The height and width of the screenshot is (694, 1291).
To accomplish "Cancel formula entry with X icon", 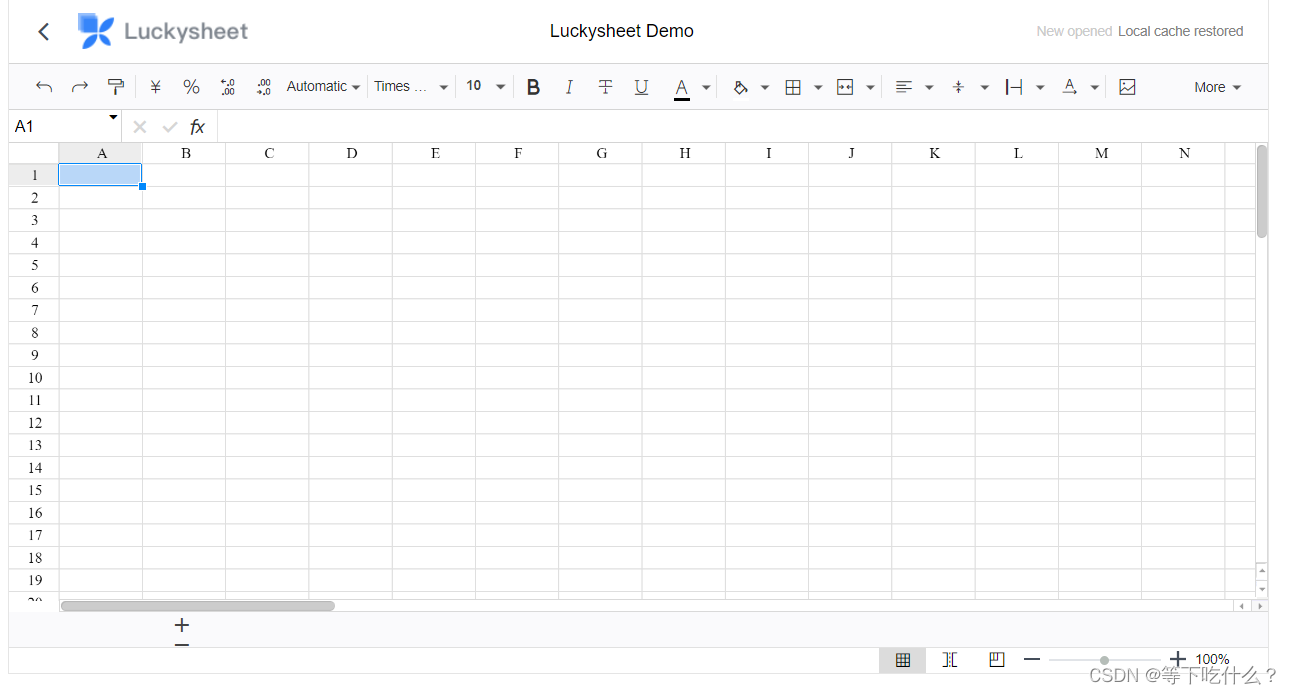I will [140, 127].
